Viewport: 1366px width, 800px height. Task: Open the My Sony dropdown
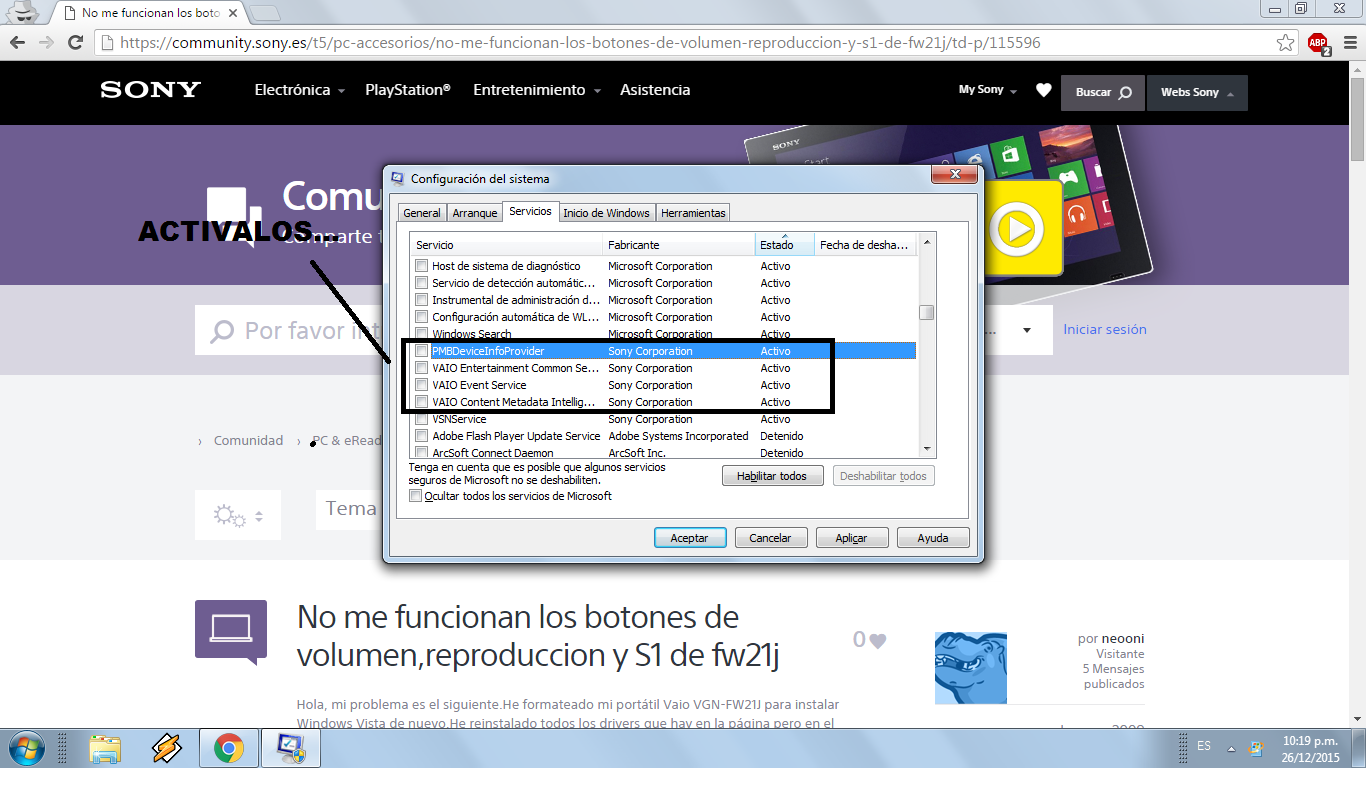tap(987, 90)
